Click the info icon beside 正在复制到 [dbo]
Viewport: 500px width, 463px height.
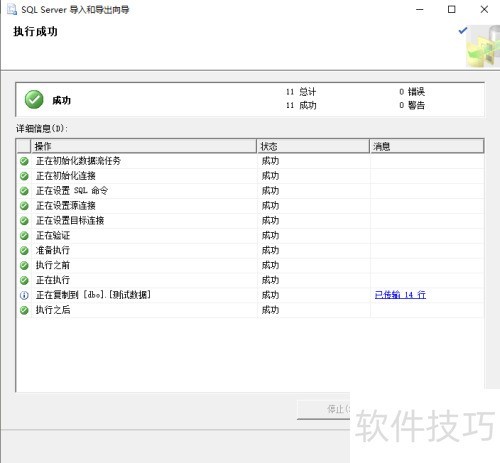pos(24,295)
